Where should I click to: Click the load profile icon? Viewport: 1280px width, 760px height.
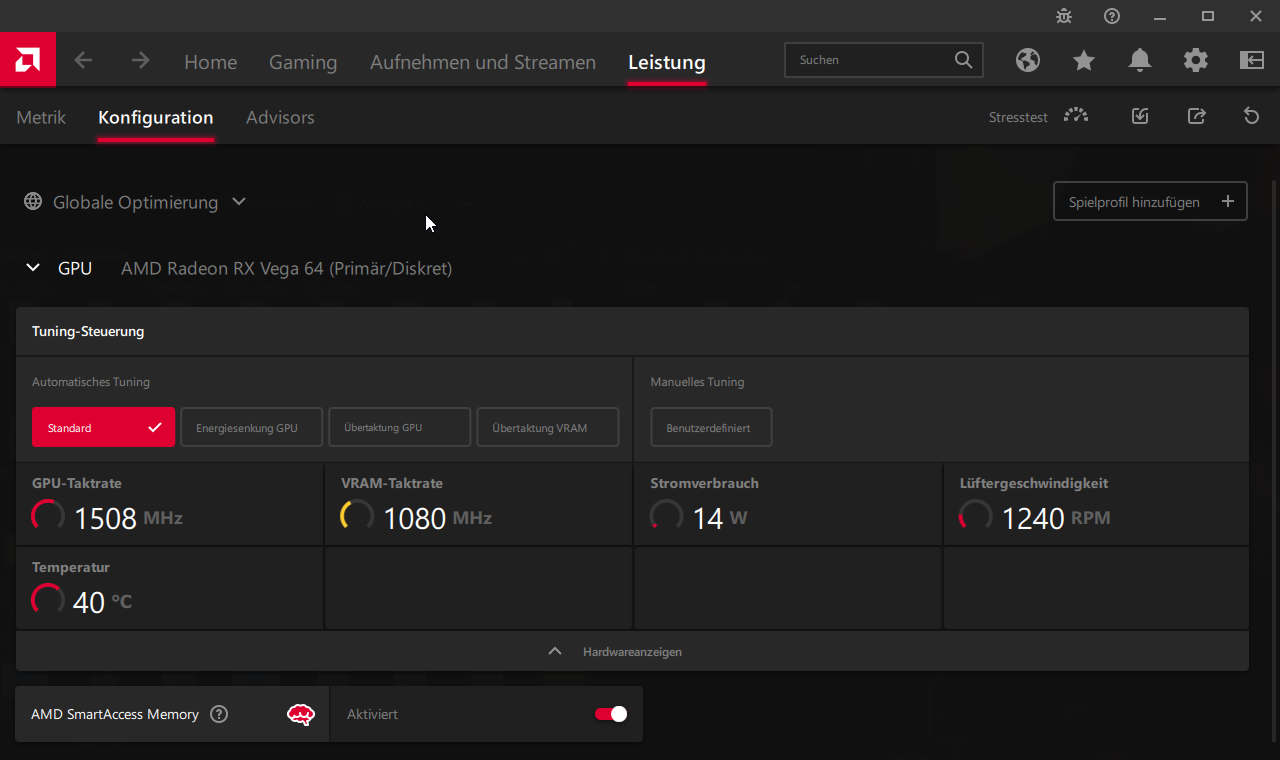(1140, 116)
